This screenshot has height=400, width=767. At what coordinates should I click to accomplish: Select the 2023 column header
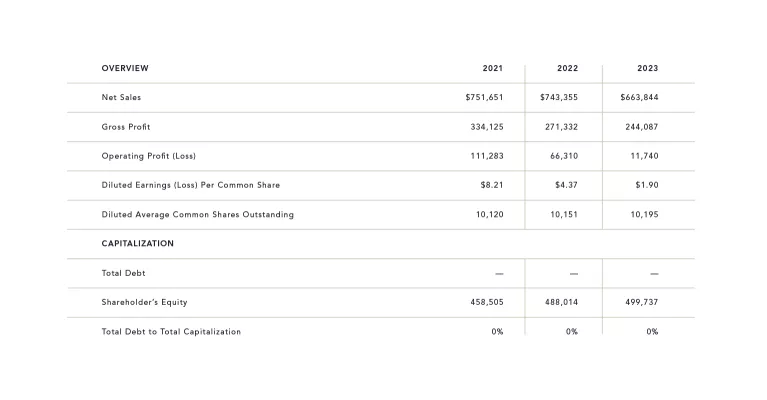click(x=648, y=68)
